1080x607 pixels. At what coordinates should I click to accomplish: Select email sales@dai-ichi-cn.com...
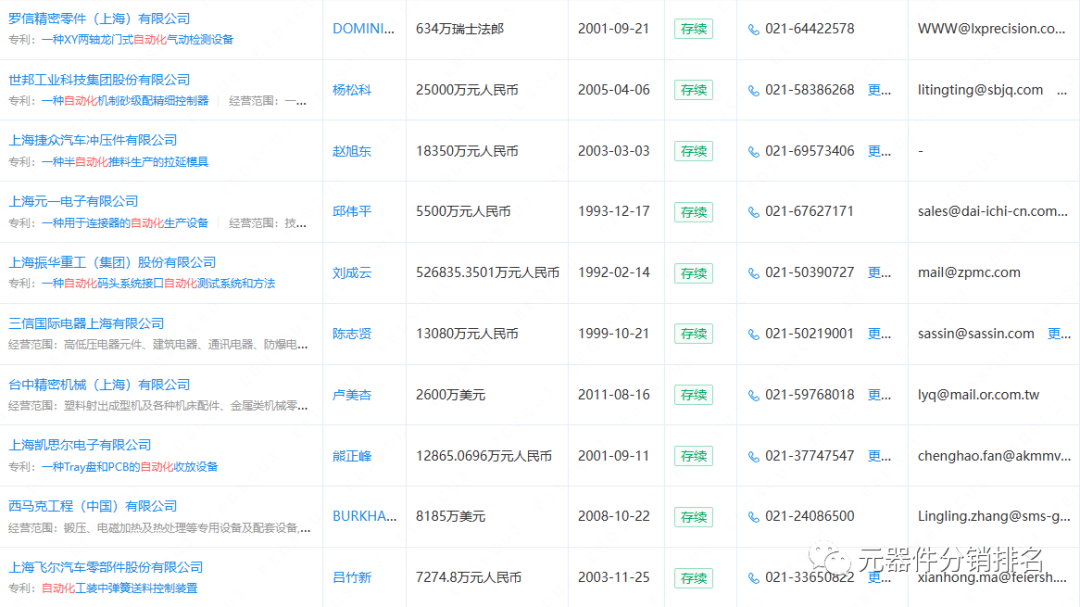[993, 212]
